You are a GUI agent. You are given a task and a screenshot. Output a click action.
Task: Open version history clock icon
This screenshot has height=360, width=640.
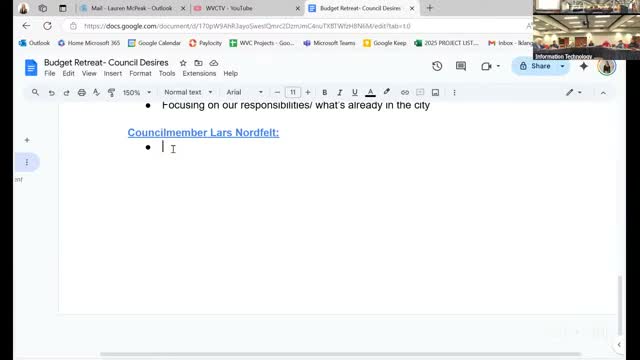(437, 66)
